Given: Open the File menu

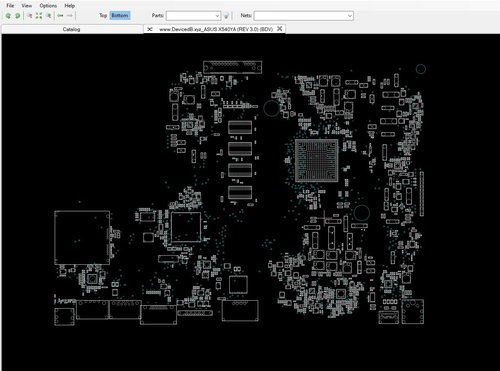Looking at the screenshot, I should [x=10, y=6].
